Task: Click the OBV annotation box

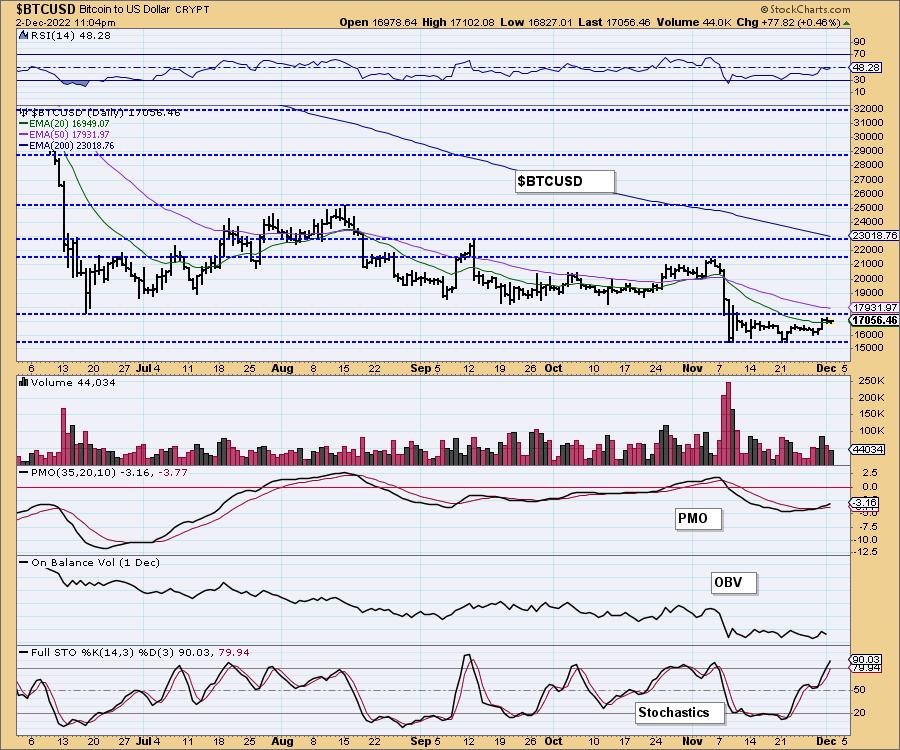Action: pyautogui.click(x=734, y=582)
